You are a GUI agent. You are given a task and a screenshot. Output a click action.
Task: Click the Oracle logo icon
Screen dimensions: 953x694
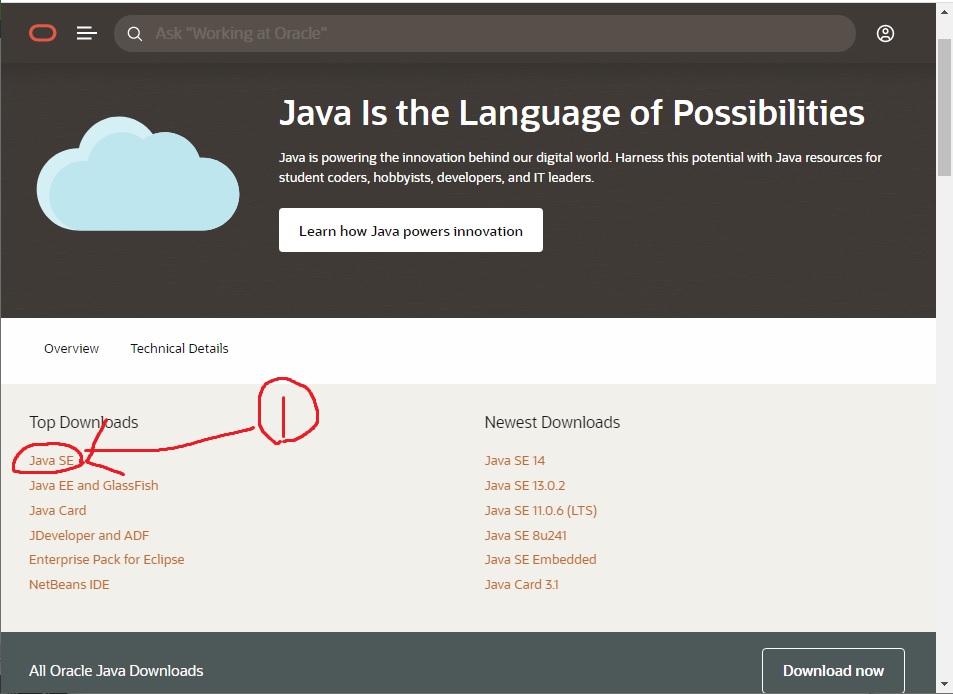click(43, 33)
